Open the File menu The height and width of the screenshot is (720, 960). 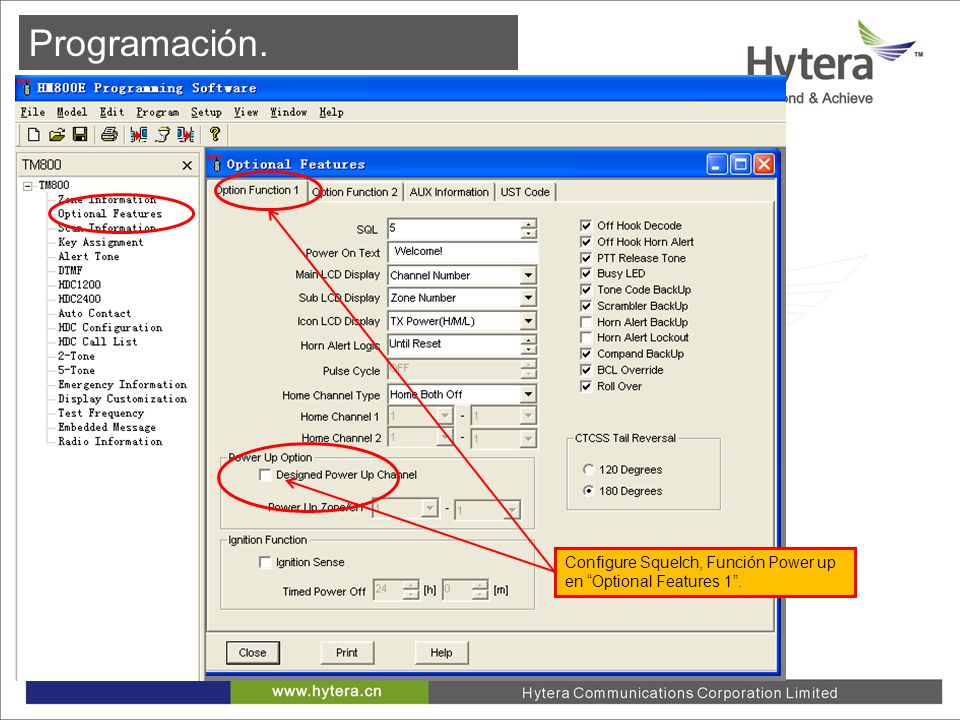click(x=32, y=112)
